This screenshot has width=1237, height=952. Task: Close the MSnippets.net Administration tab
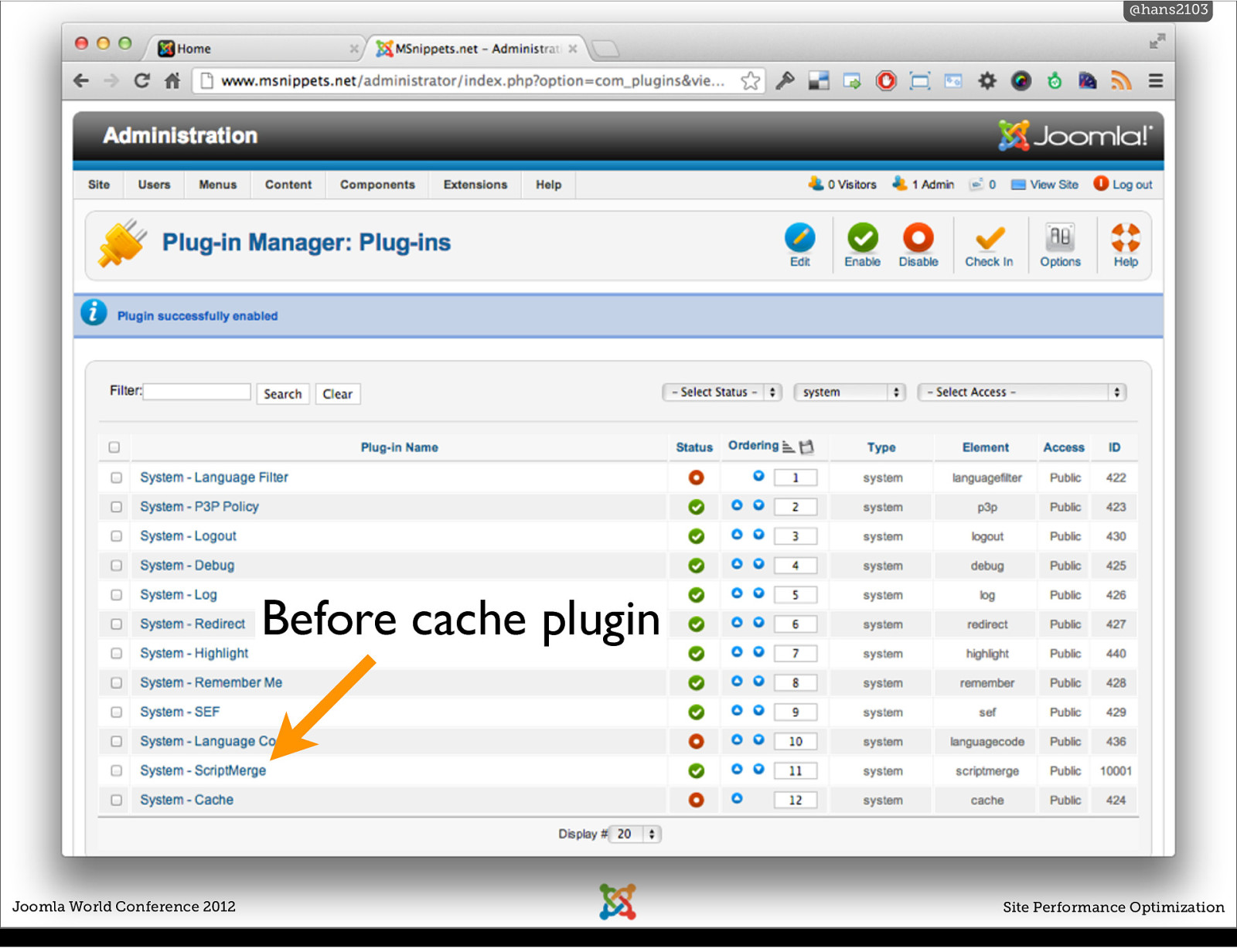click(x=573, y=49)
